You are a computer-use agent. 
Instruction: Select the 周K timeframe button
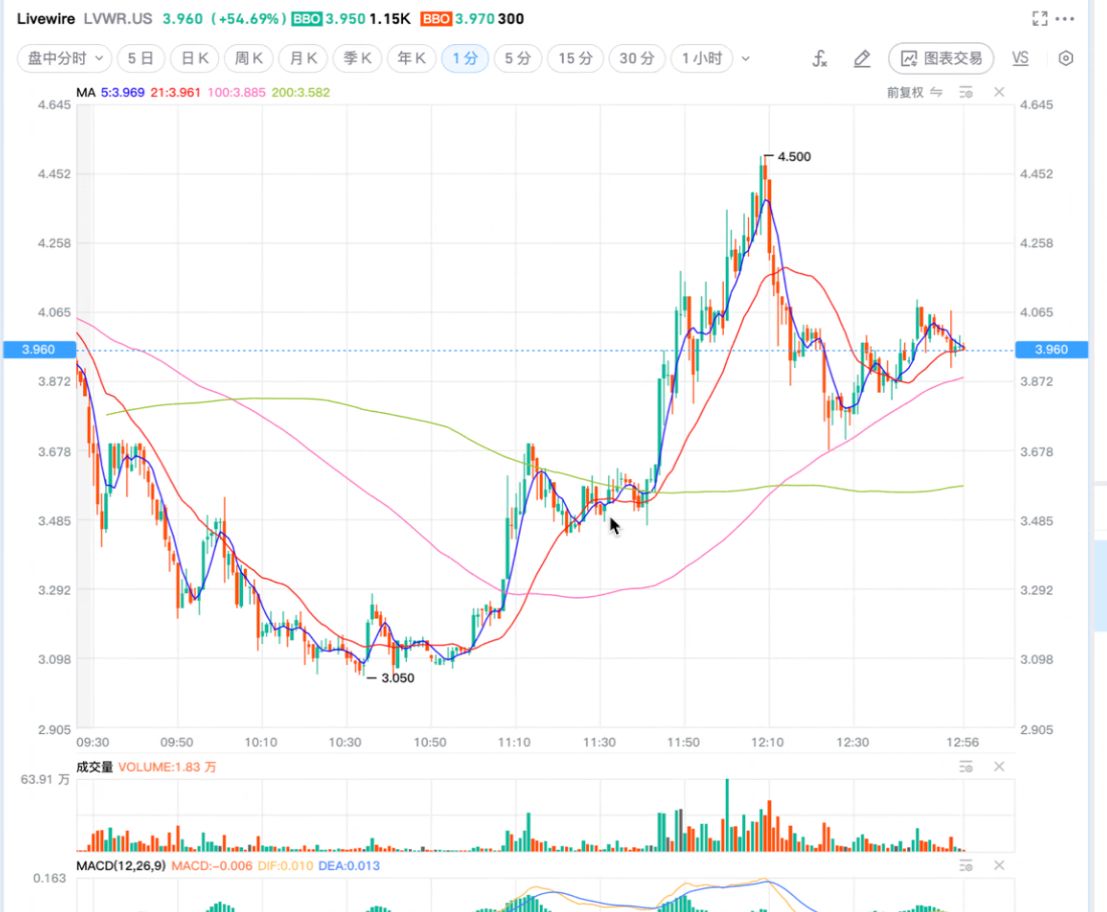click(249, 58)
